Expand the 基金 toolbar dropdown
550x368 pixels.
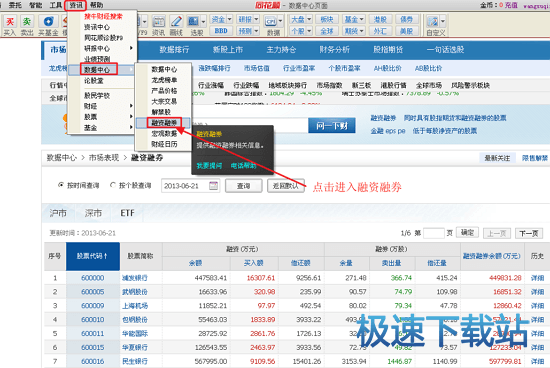tap(362, 19)
